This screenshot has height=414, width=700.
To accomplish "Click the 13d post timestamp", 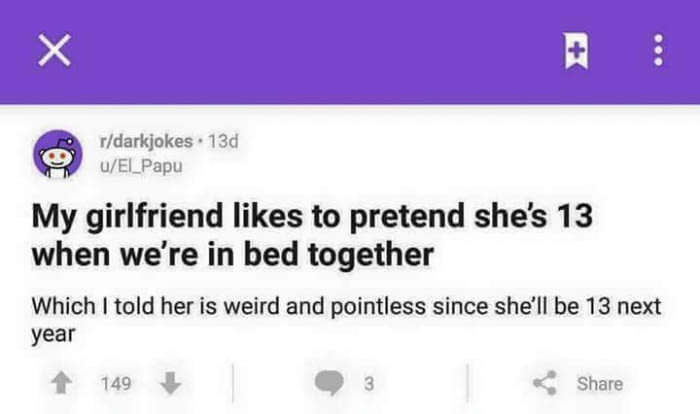I will [x=223, y=141].
